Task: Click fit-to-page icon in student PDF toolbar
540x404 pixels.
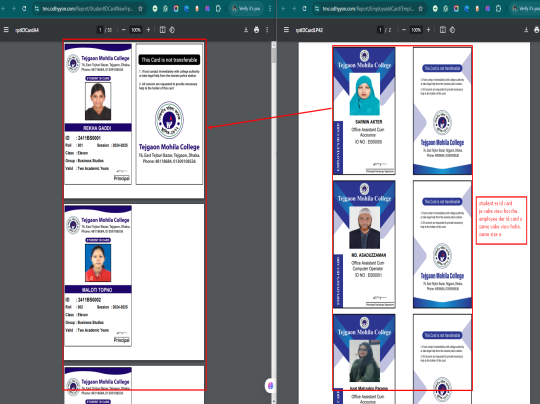Action: (x=163, y=30)
